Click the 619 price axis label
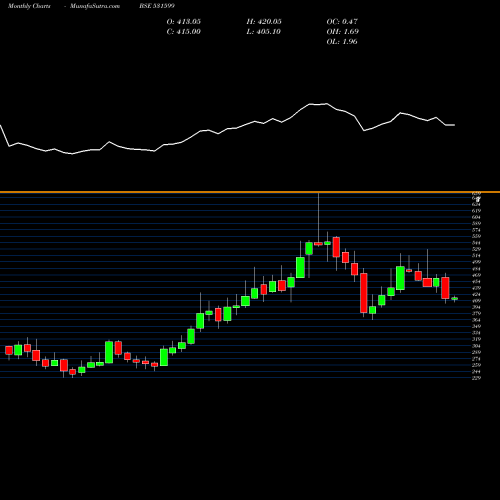Image resolution: width=500 pixels, height=500 pixels. point(477,211)
